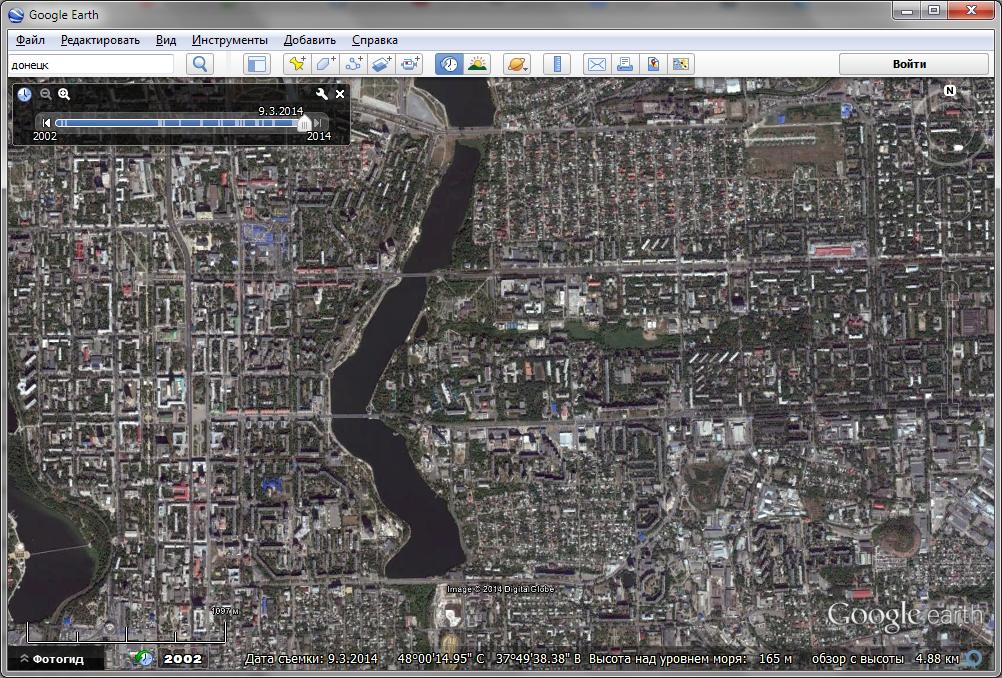Screen dimensions: 1002x678
Task: Select the ruler measuring tool
Action: point(556,64)
